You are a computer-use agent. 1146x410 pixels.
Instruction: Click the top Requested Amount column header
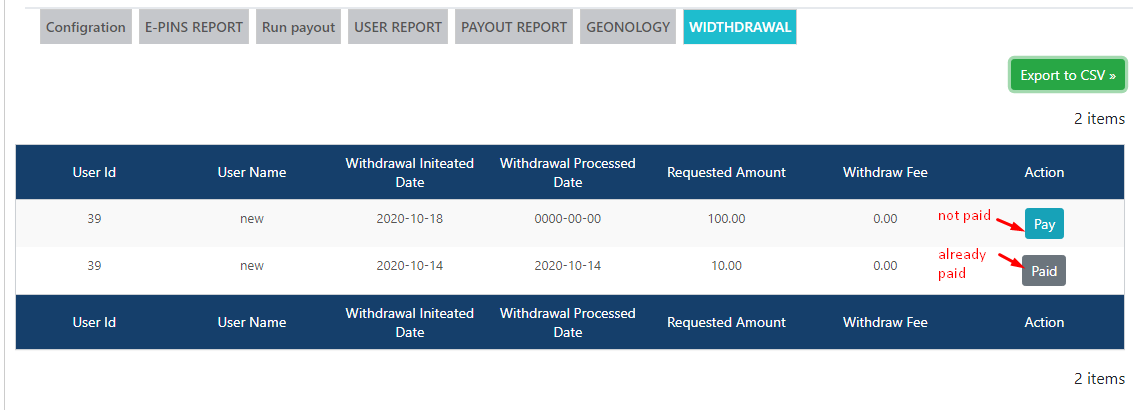coord(726,172)
